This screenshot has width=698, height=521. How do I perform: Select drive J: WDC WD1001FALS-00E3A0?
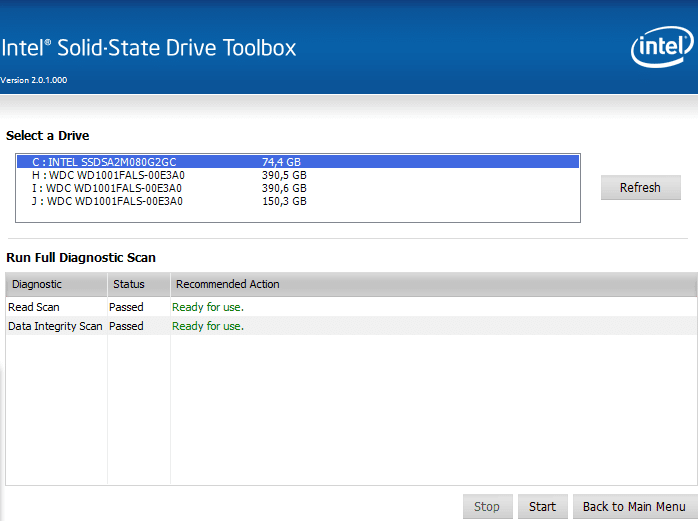298,201
